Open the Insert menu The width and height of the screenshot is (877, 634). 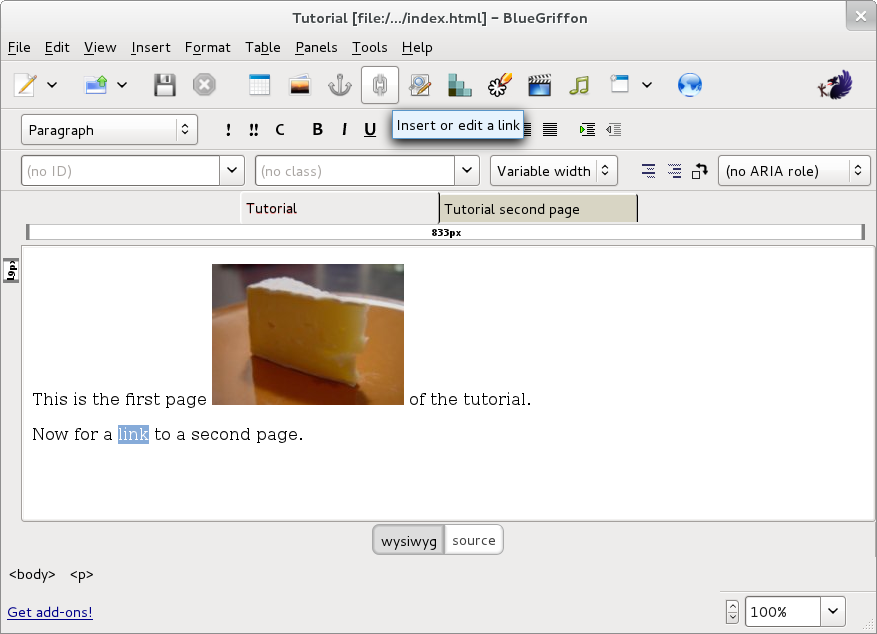pos(151,48)
